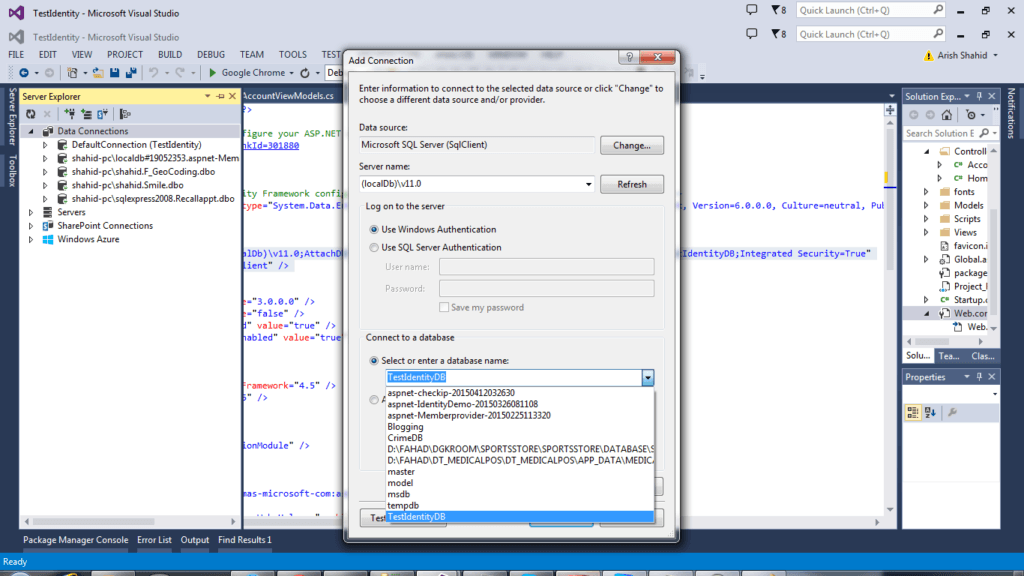Open the TOOLS menu
This screenshot has width=1024, height=576.
point(293,55)
